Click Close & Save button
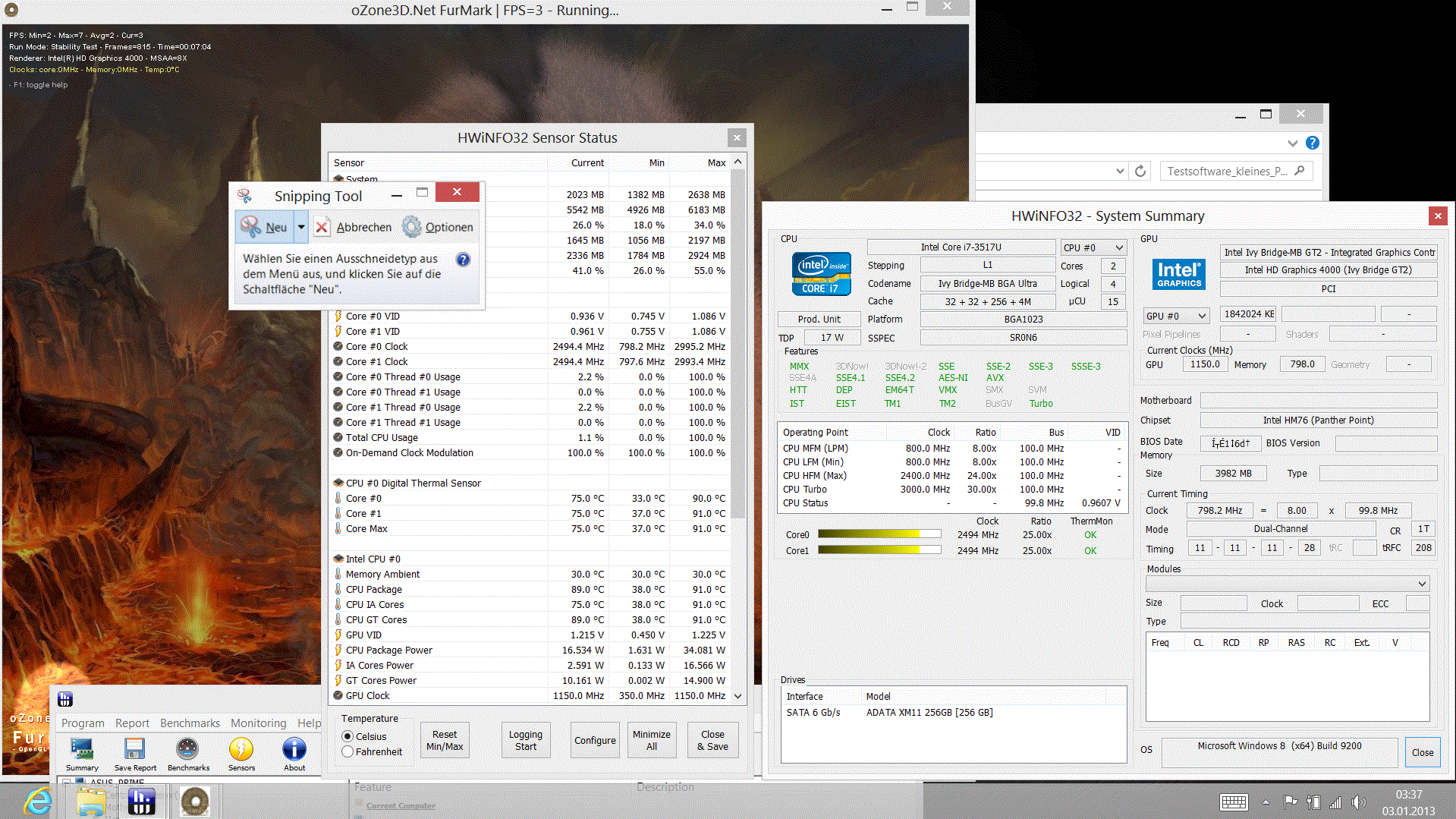The height and width of the screenshot is (819, 1456). click(712, 740)
